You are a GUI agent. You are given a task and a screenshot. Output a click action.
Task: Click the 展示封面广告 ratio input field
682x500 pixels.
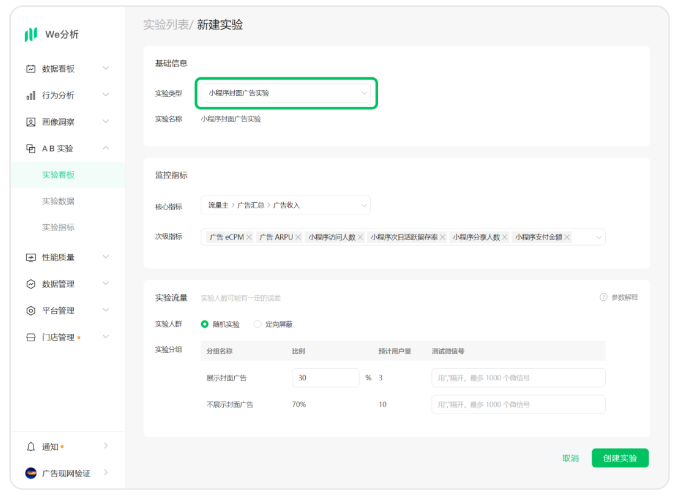pyautogui.click(x=325, y=377)
